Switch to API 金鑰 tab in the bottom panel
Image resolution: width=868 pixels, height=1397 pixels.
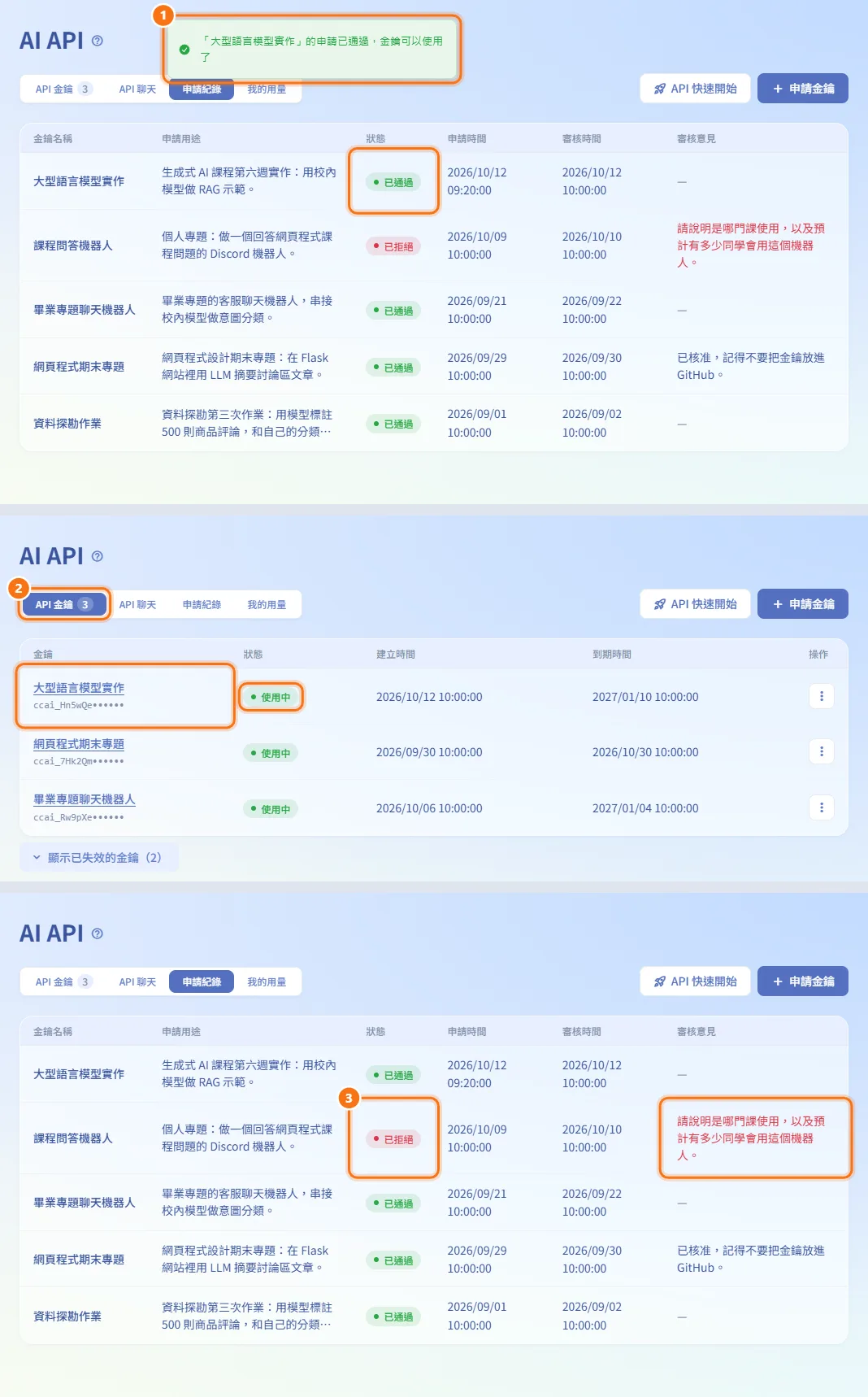tap(63, 982)
